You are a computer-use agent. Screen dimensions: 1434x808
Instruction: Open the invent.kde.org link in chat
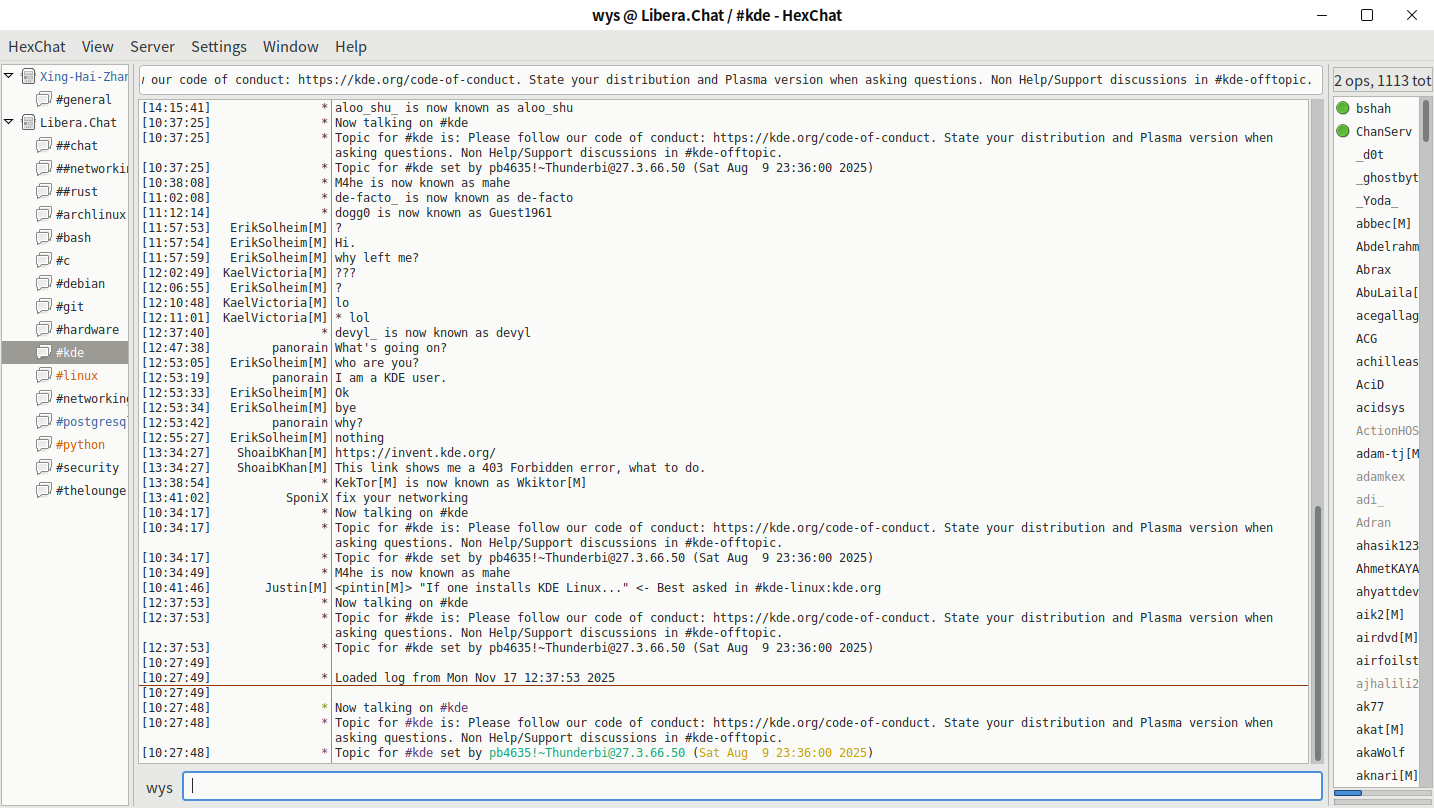[x=414, y=453]
